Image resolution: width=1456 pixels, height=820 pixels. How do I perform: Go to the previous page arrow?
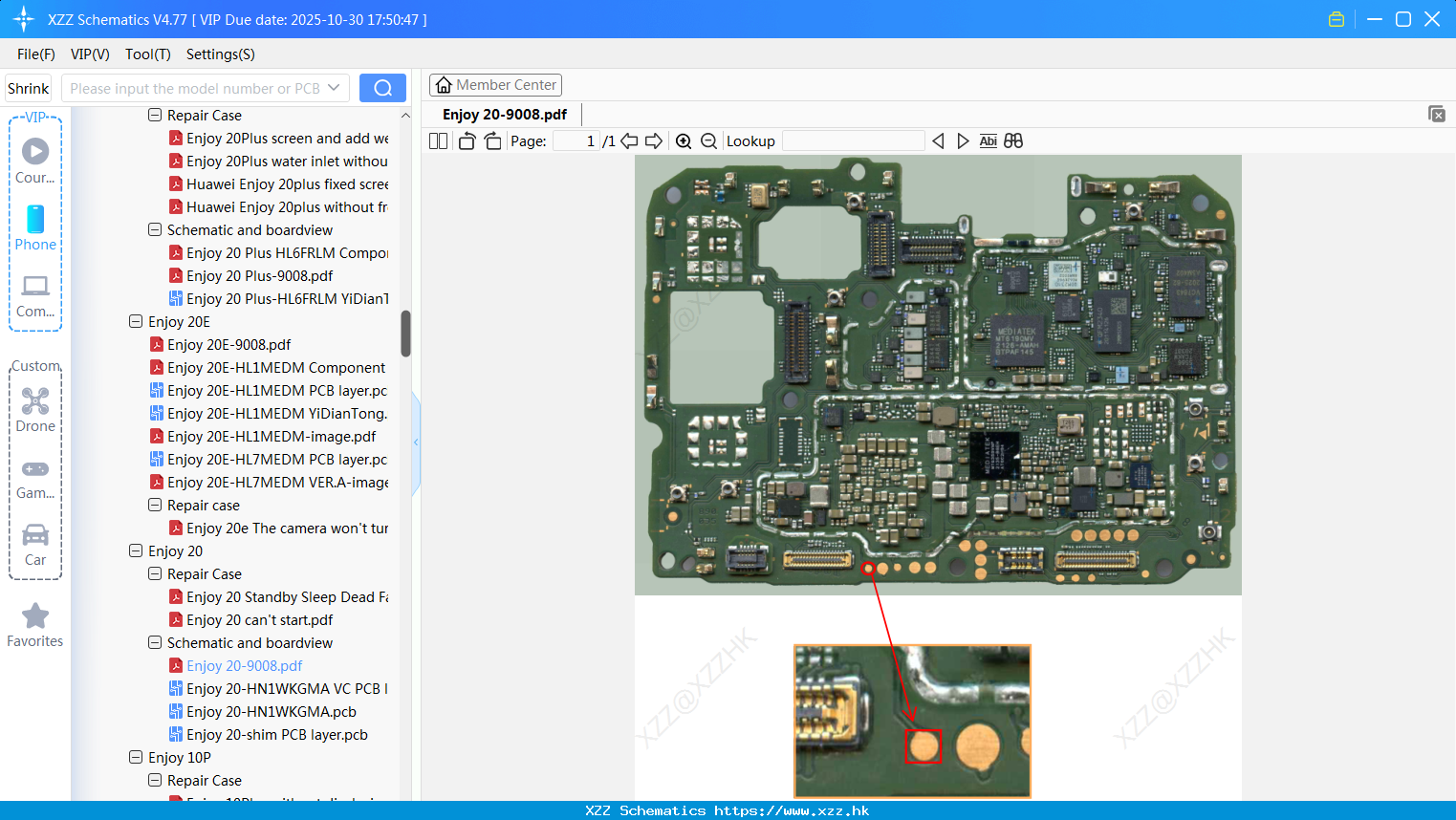click(x=629, y=140)
